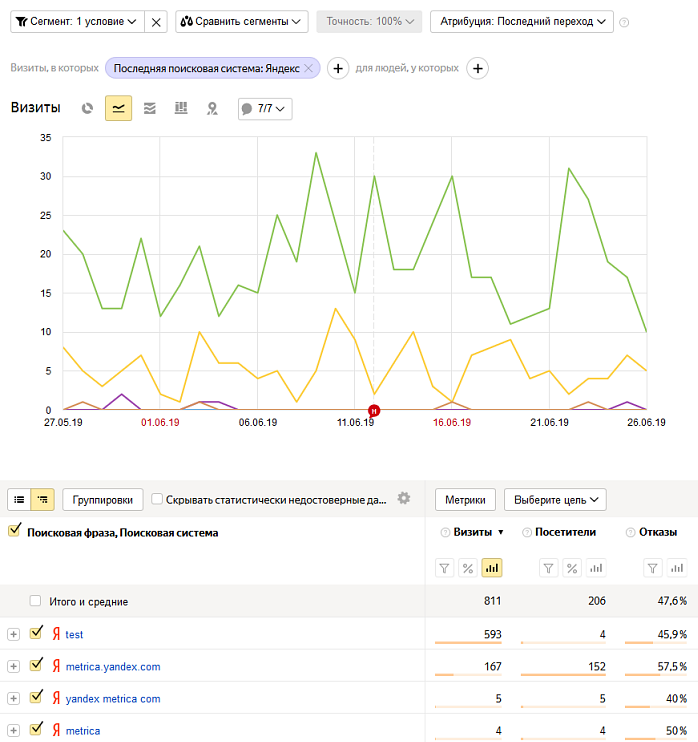Open the metrica.yandex.com phrase link
Screen dimensions: 698x742
(113, 667)
